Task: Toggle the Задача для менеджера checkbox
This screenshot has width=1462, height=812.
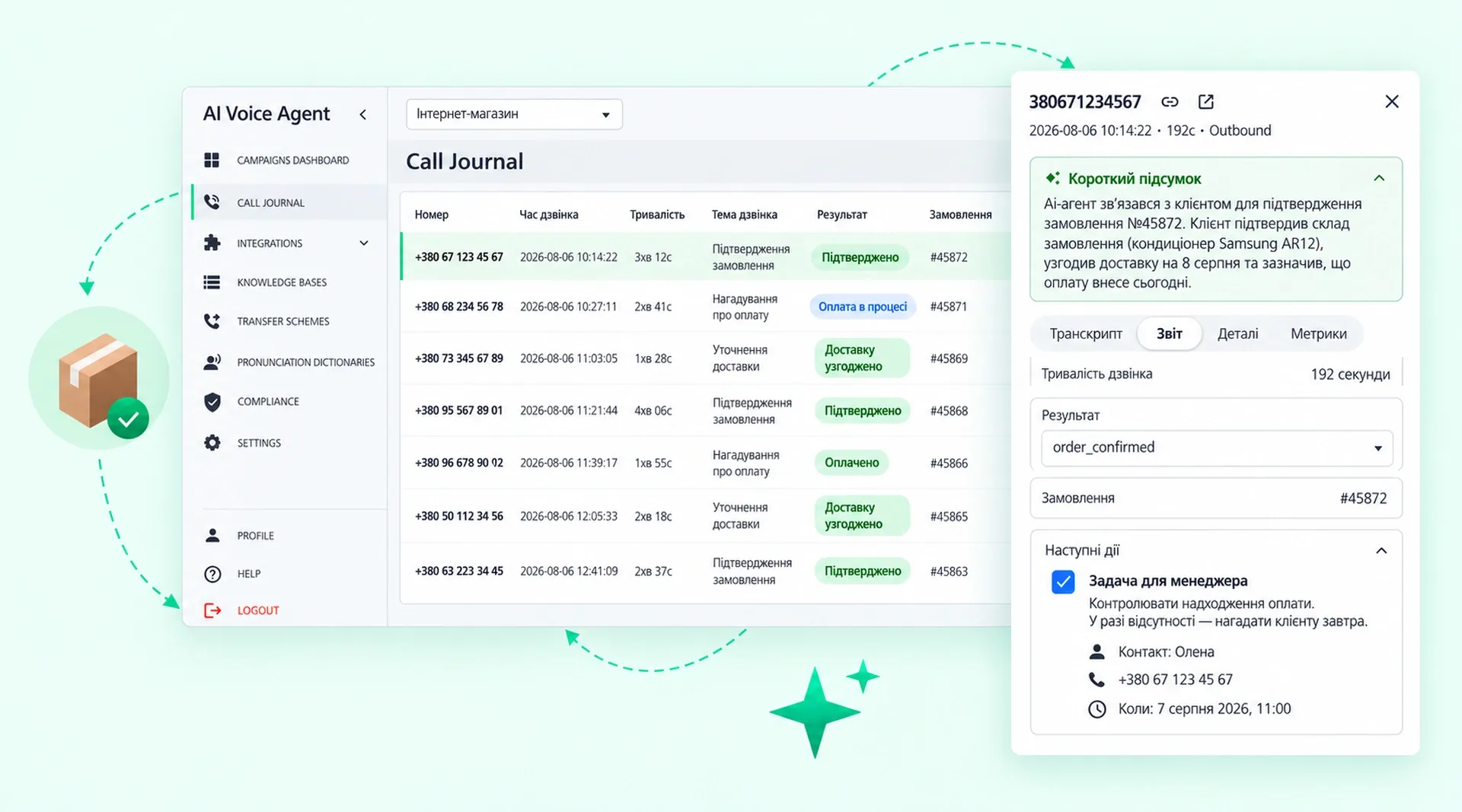Action: click(x=1063, y=582)
